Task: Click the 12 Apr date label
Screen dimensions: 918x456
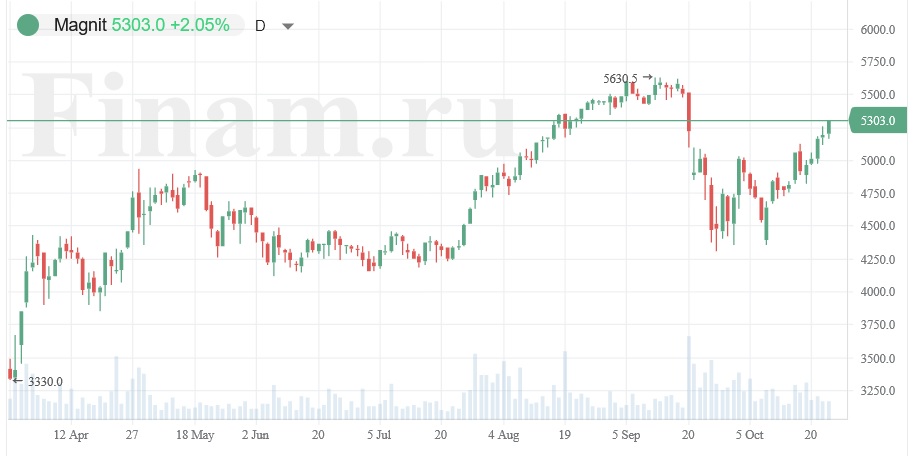Action: click(x=71, y=435)
